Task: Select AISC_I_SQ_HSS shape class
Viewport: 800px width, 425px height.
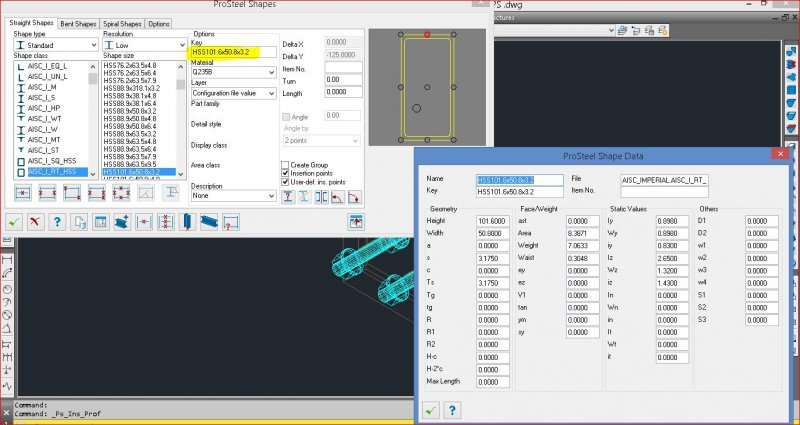Action: (51, 161)
